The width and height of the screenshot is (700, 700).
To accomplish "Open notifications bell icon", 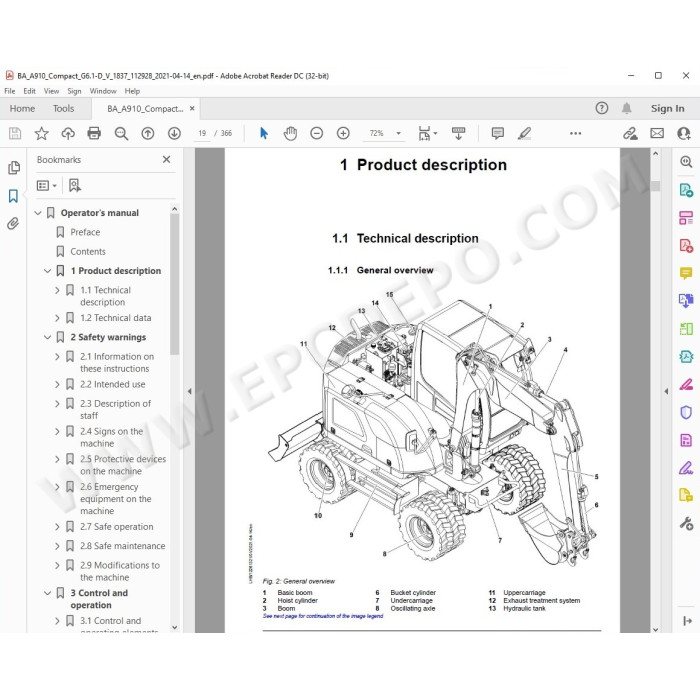I will coord(627,108).
